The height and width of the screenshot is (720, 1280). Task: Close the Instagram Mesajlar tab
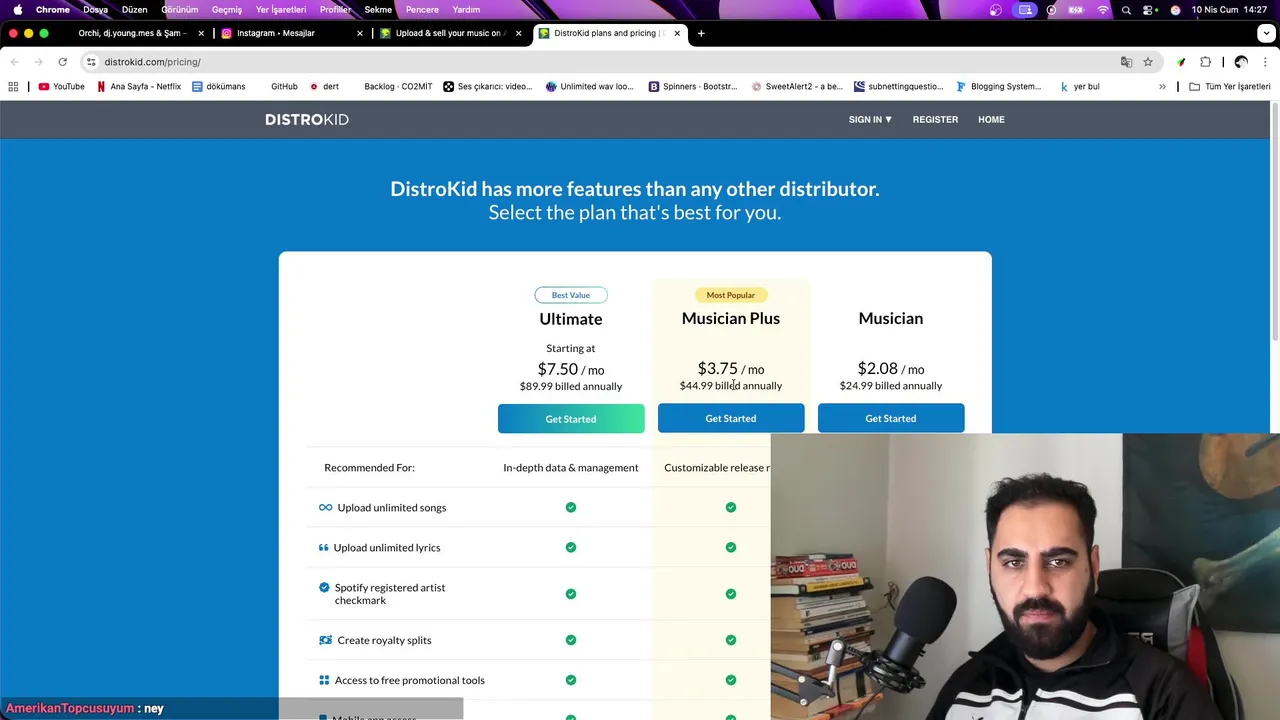tap(360, 33)
